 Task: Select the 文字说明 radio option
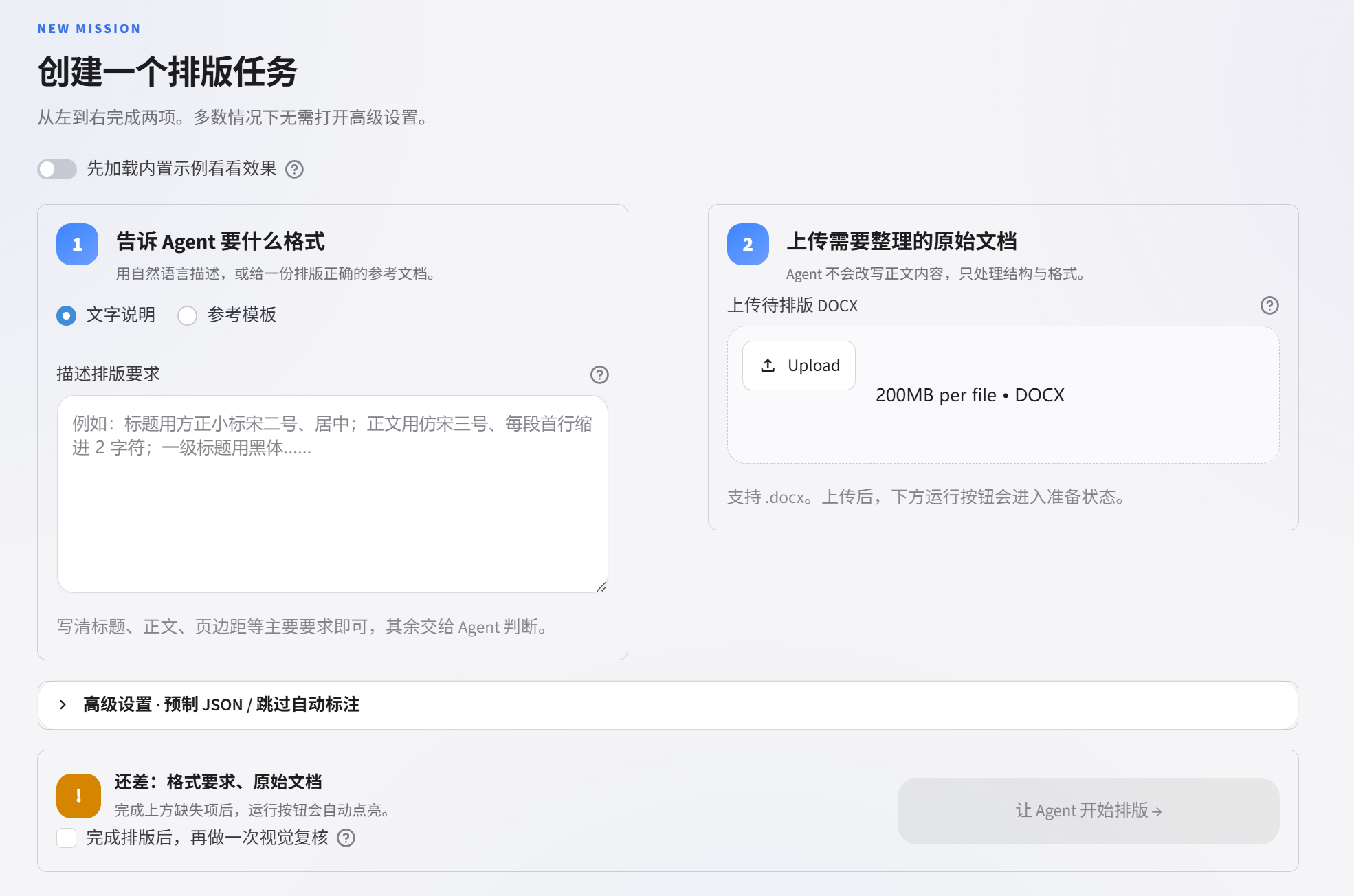66,315
